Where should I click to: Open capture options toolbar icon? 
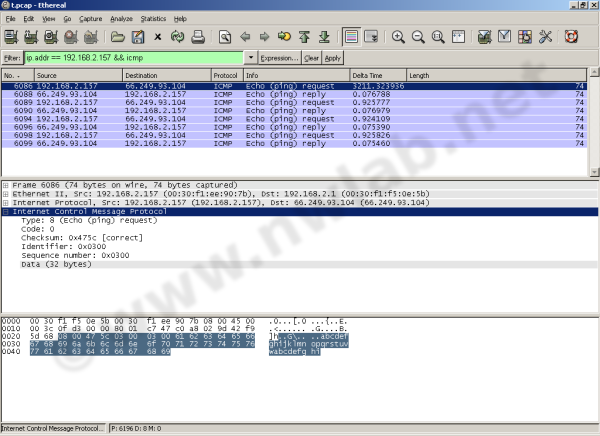click(31, 37)
